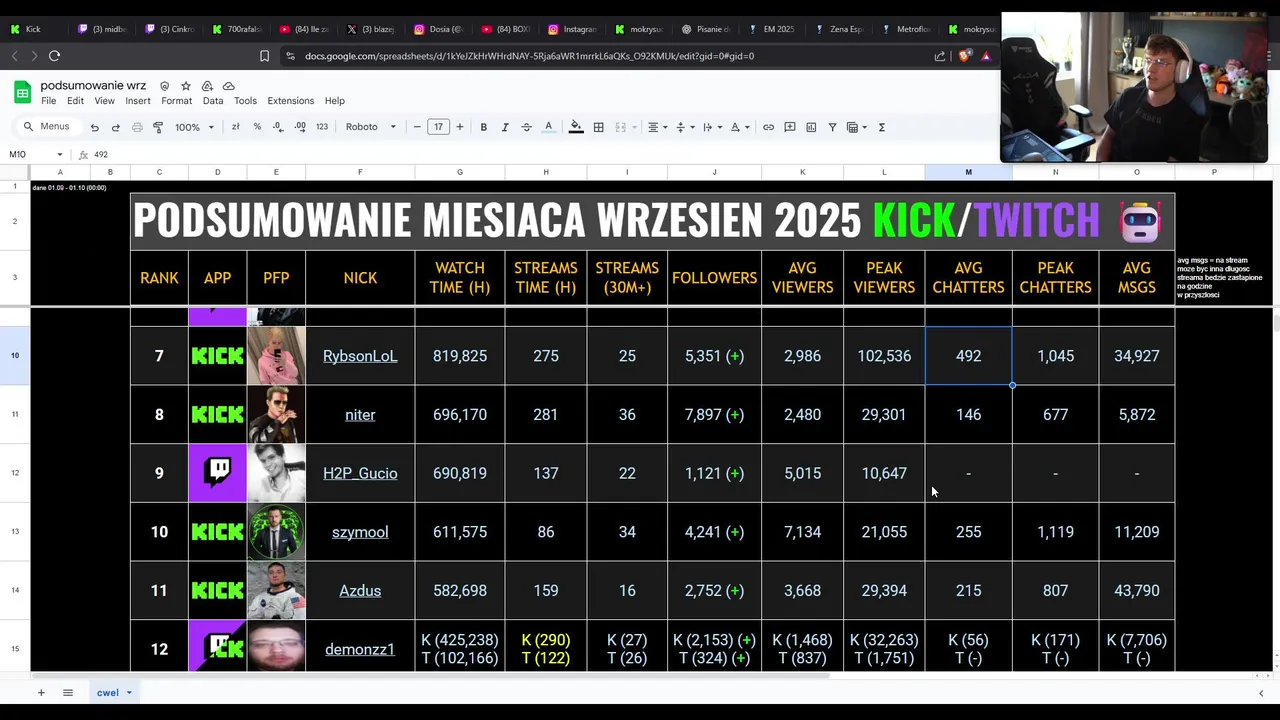The width and height of the screenshot is (1280, 720).
Task: Open the RybsonLoL nick link
Action: click(x=360, y=356)
